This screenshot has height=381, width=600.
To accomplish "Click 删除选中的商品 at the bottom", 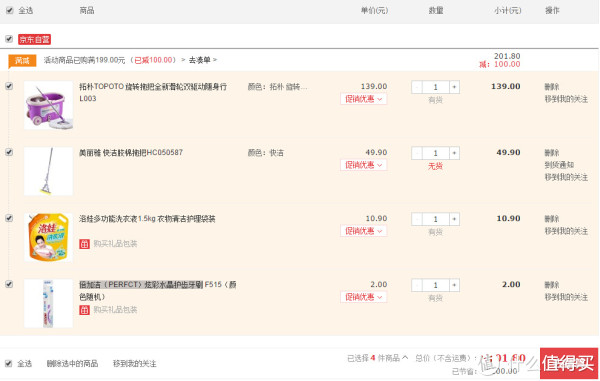I will 72,363.
